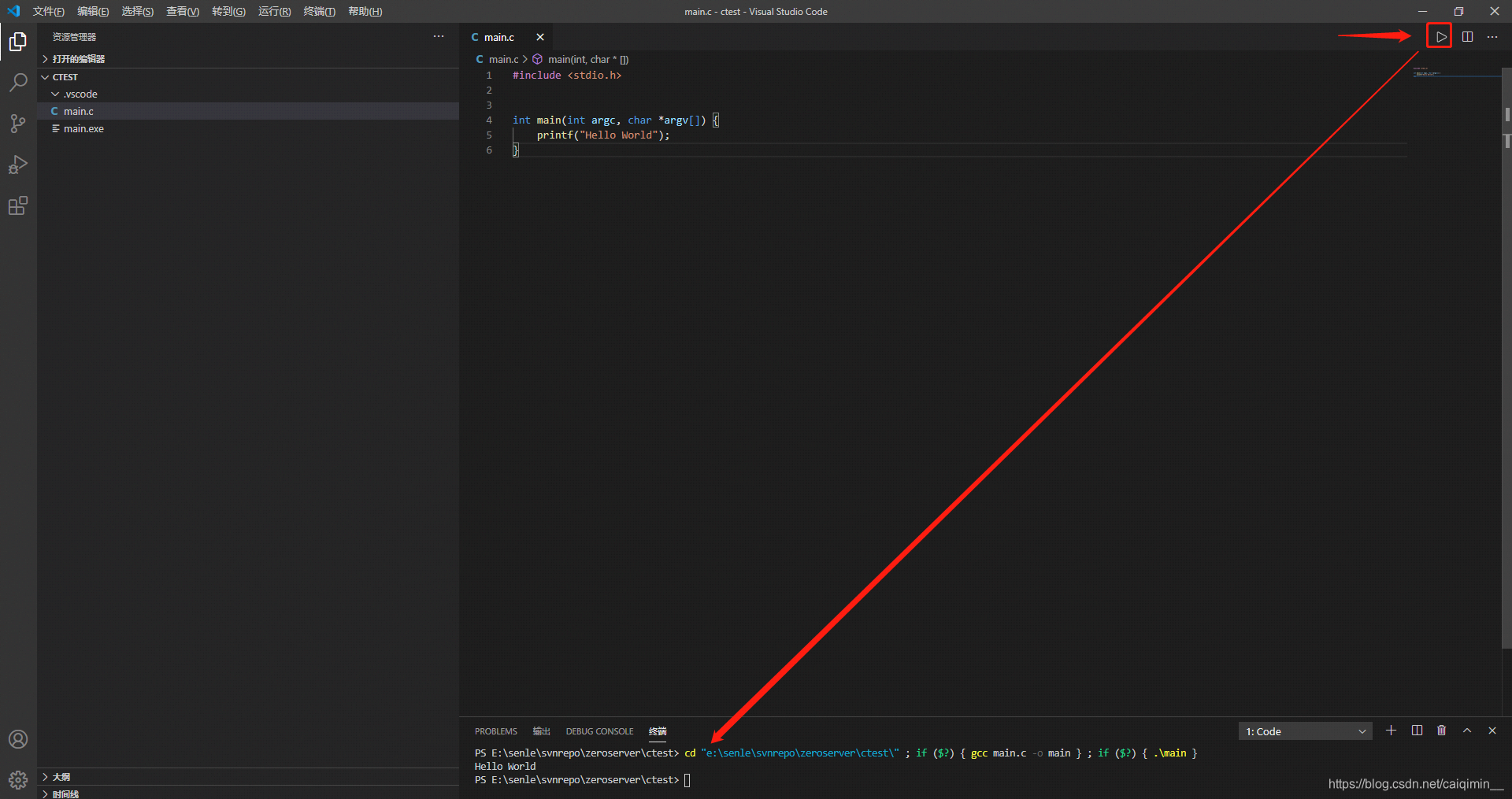Click the #include <stdio.h> line

[x=567, y=76]
